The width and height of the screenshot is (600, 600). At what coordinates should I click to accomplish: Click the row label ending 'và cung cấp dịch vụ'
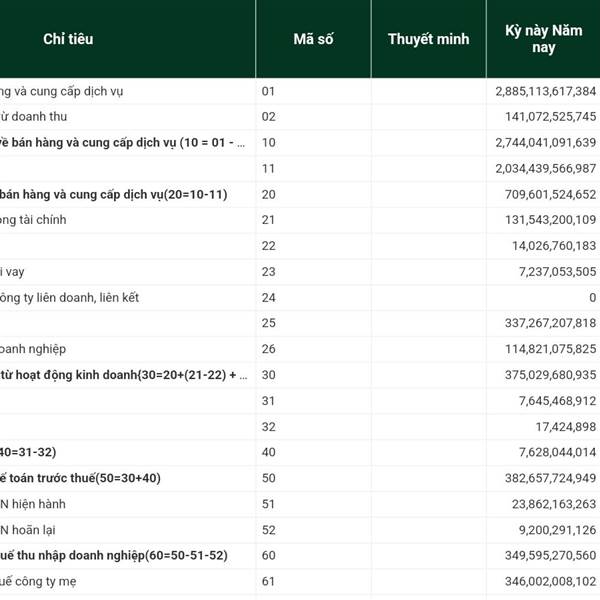click(62, 91)
